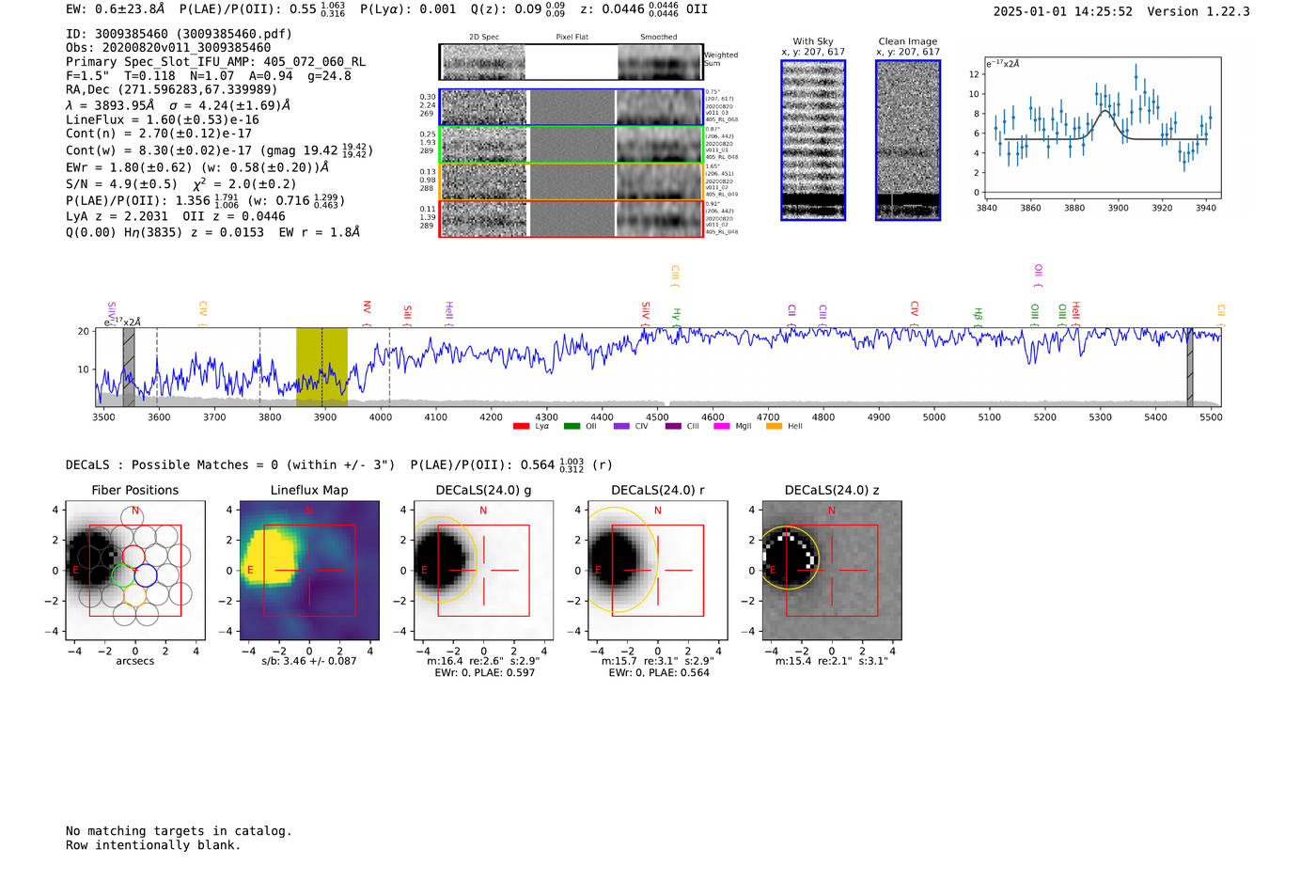Click the magenta MgII legend swatch
1316x896 pixels.
[722, 427]
